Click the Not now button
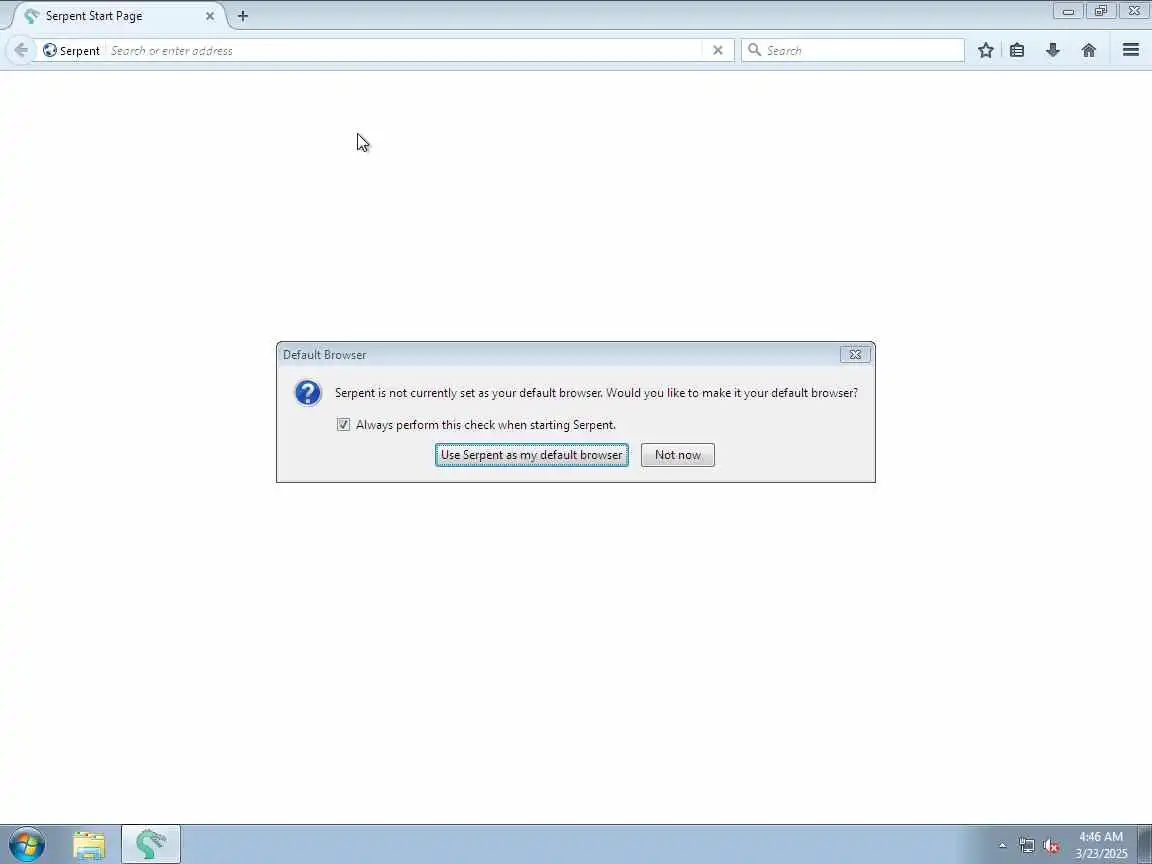 point(677,455)
